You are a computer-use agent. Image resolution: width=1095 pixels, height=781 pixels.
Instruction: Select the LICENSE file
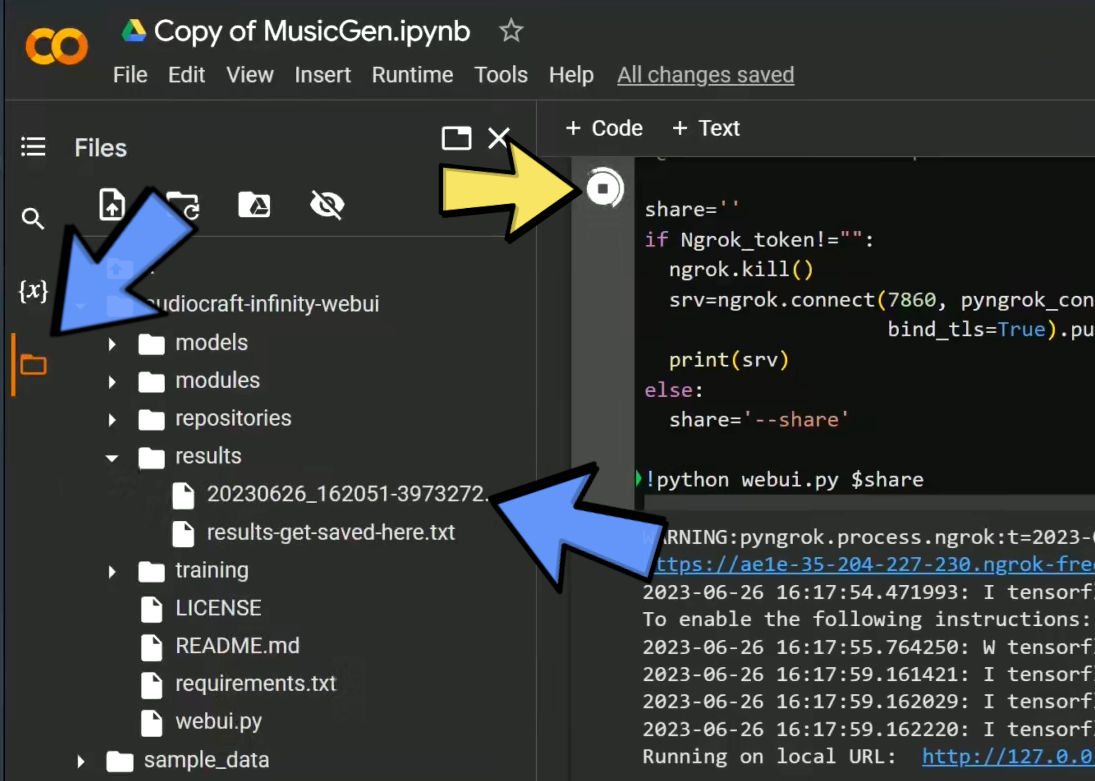218,608
